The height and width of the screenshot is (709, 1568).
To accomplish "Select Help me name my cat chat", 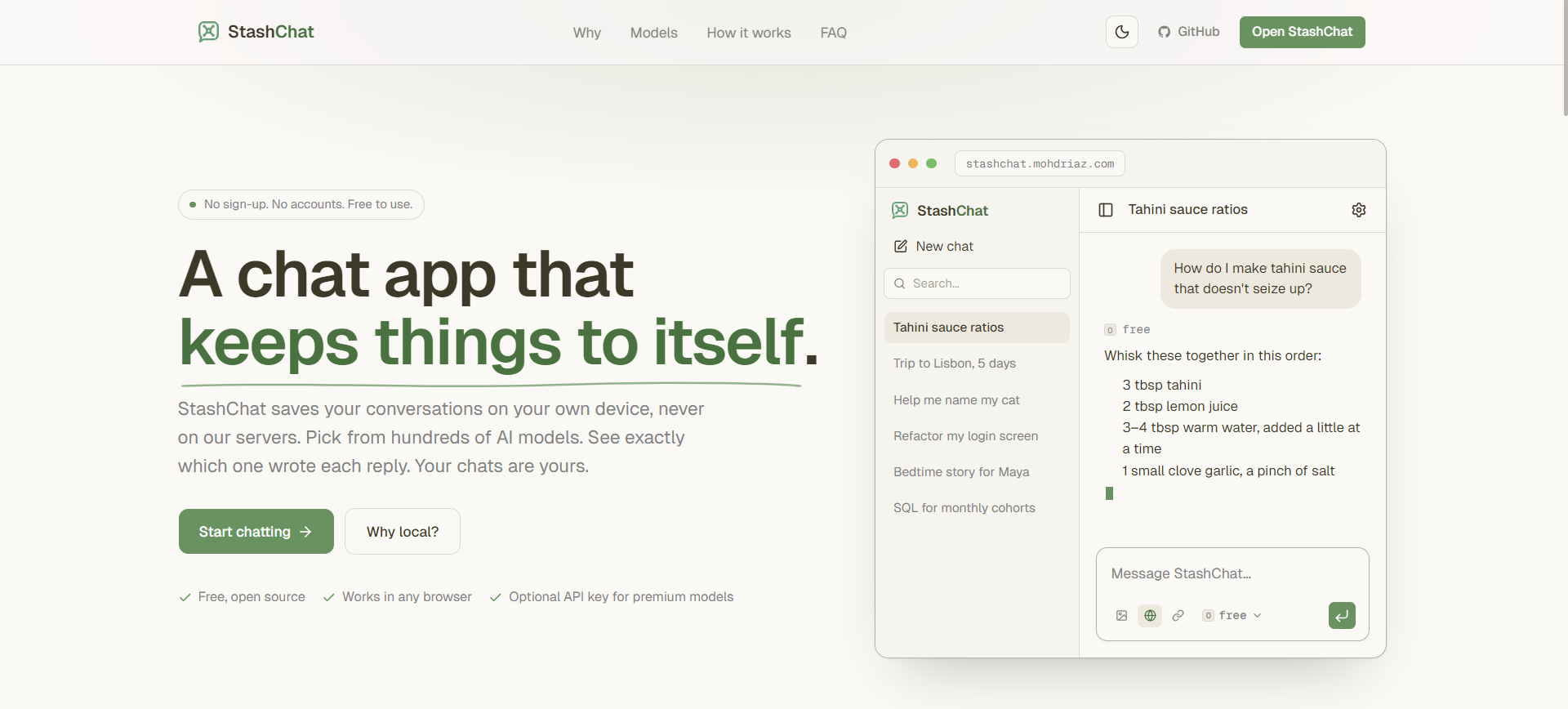I will pos(977,400).
